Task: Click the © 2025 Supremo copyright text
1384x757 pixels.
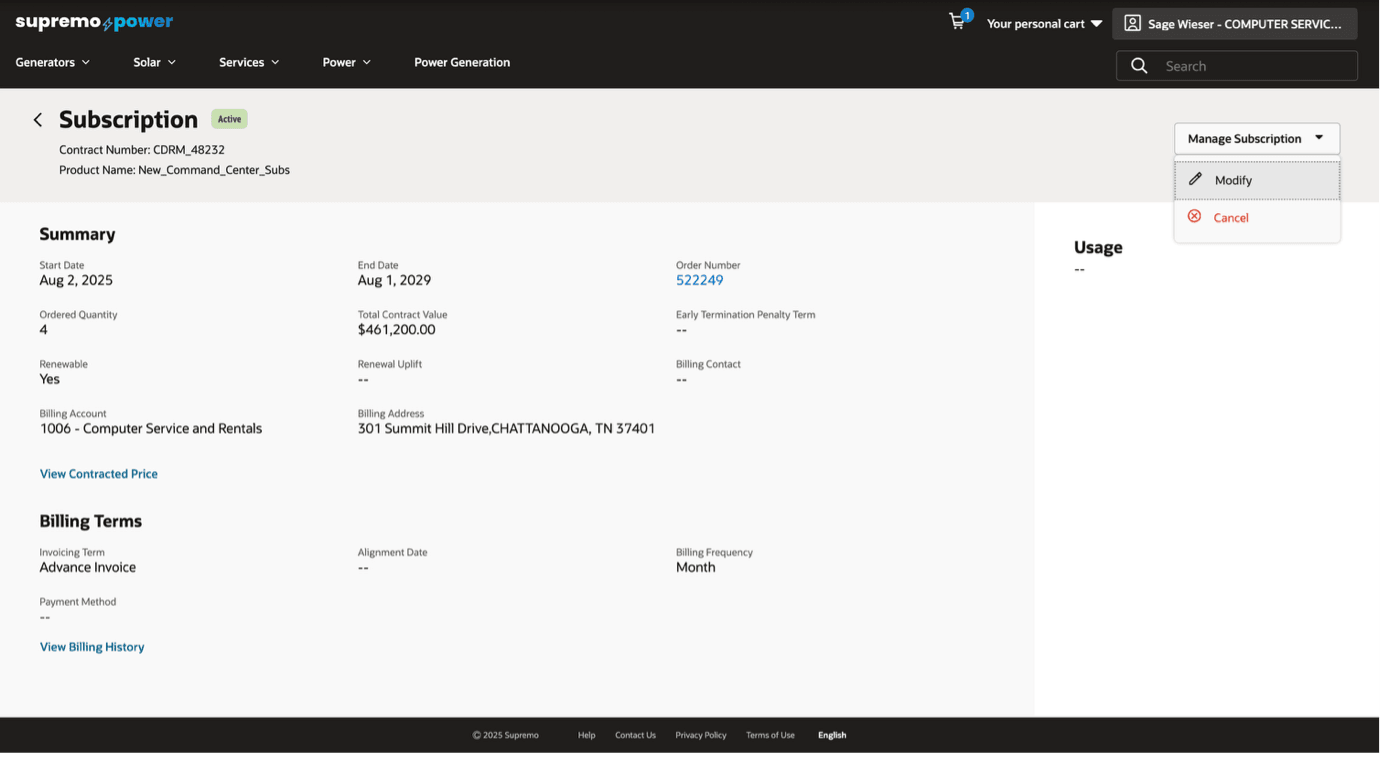Action: pyautogui.click(x=505, y=735)
